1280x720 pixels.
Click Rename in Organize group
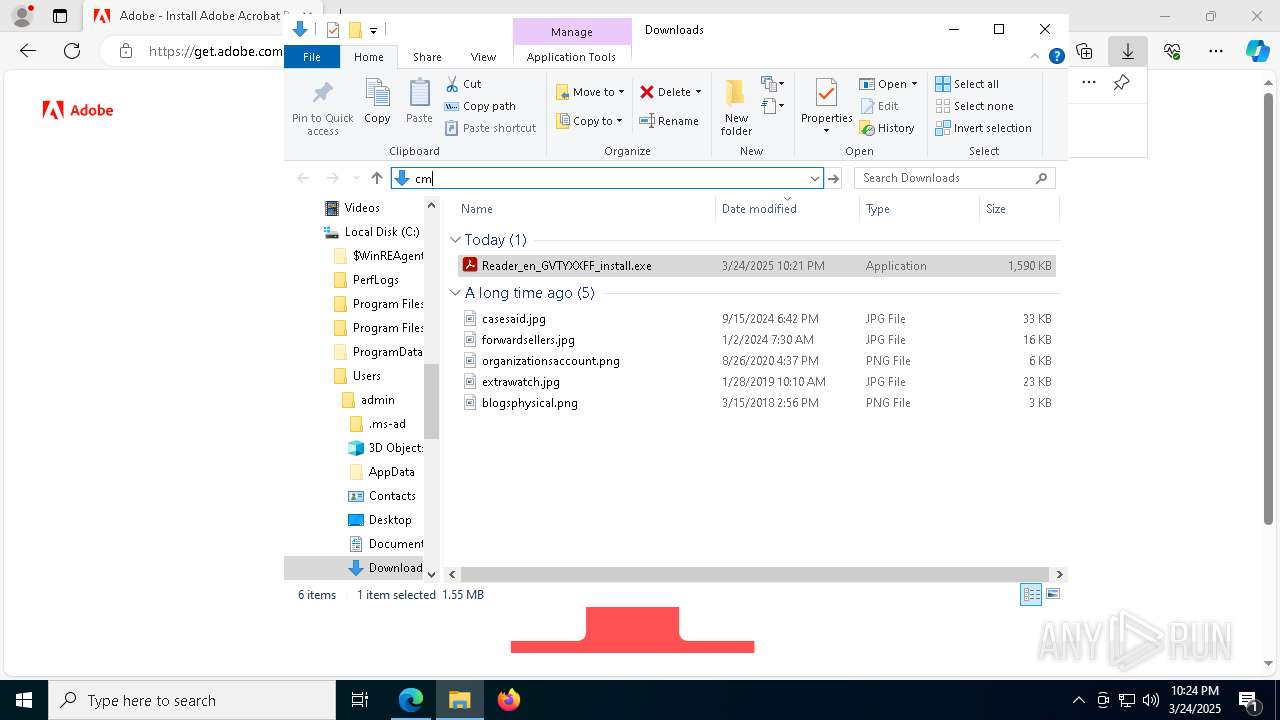[669, 121]
